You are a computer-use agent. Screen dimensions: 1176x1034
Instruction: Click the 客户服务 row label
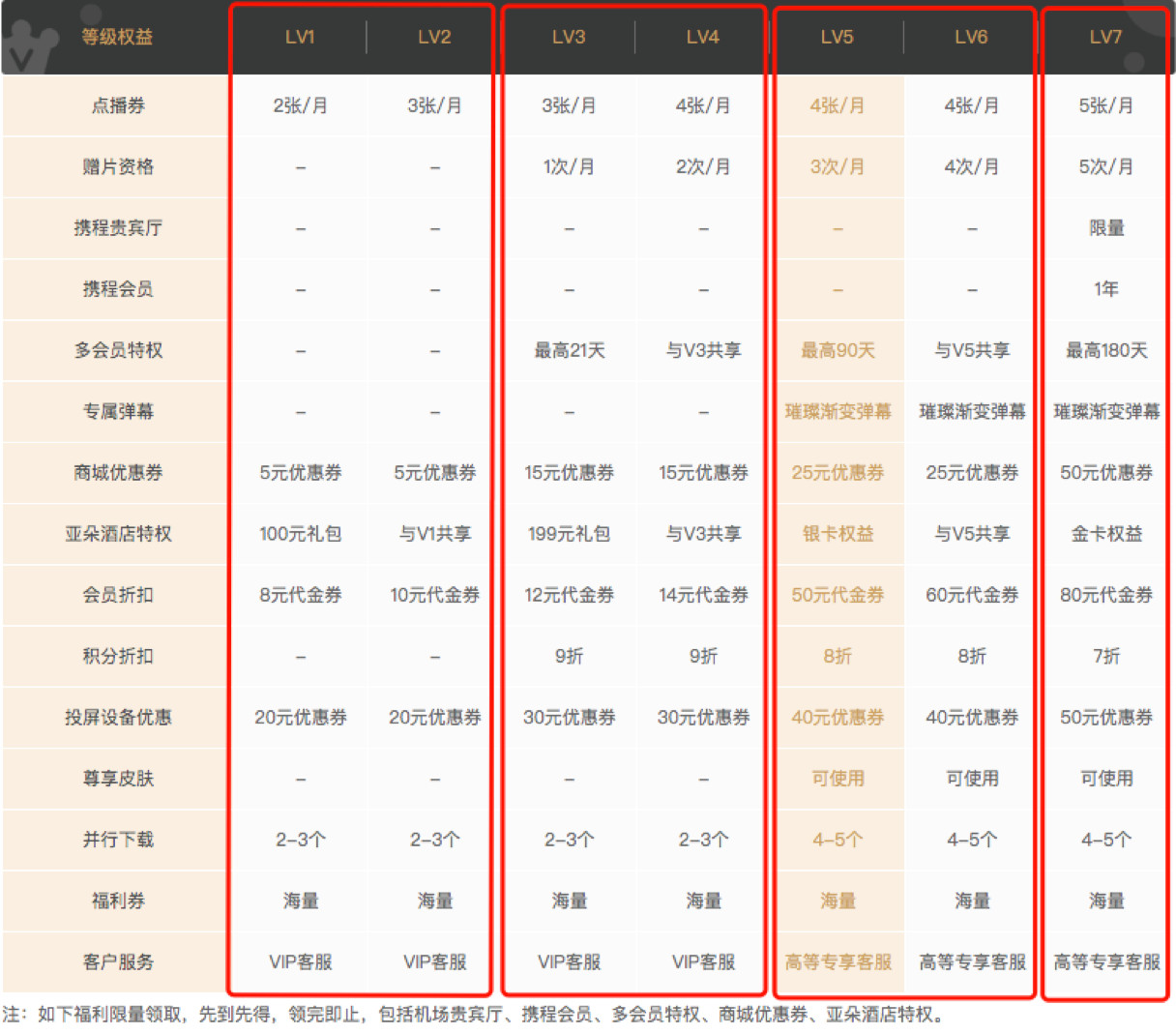click(117, 961)
